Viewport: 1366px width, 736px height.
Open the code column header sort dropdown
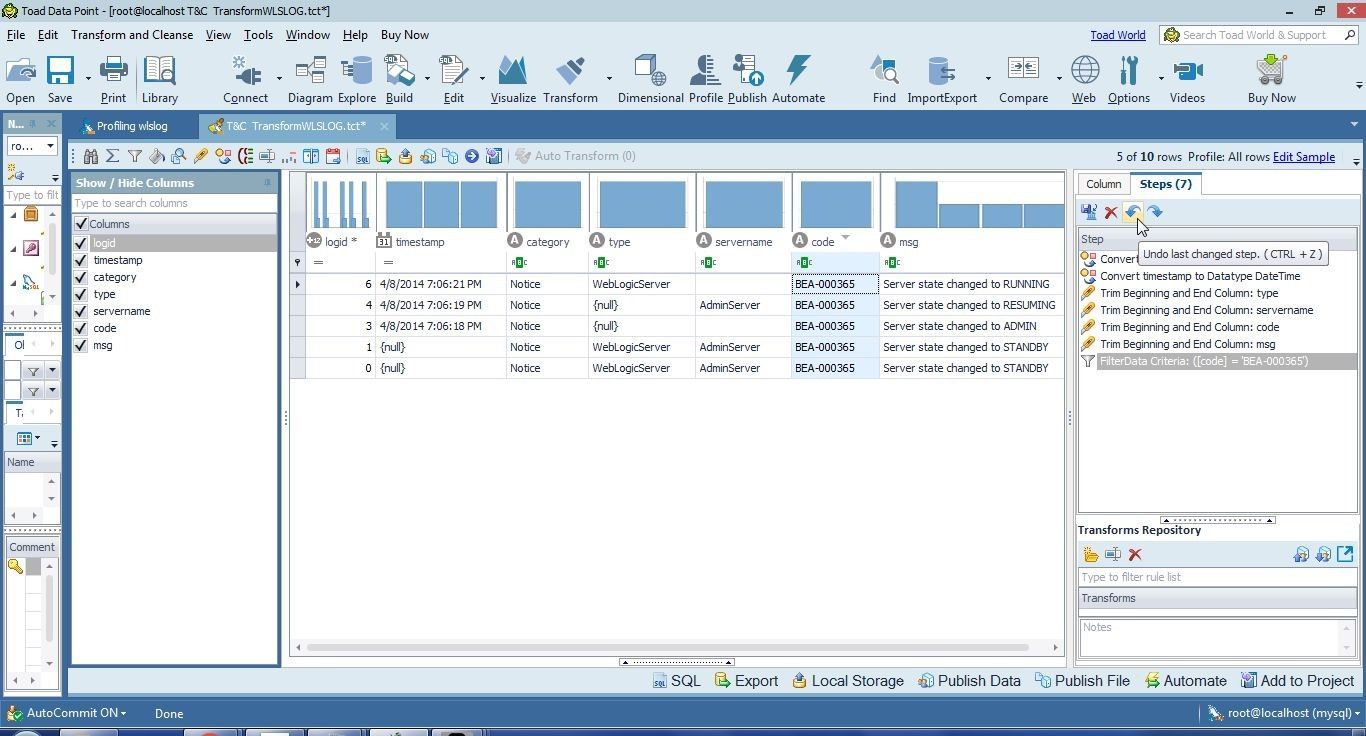click(x=845, y=238)
